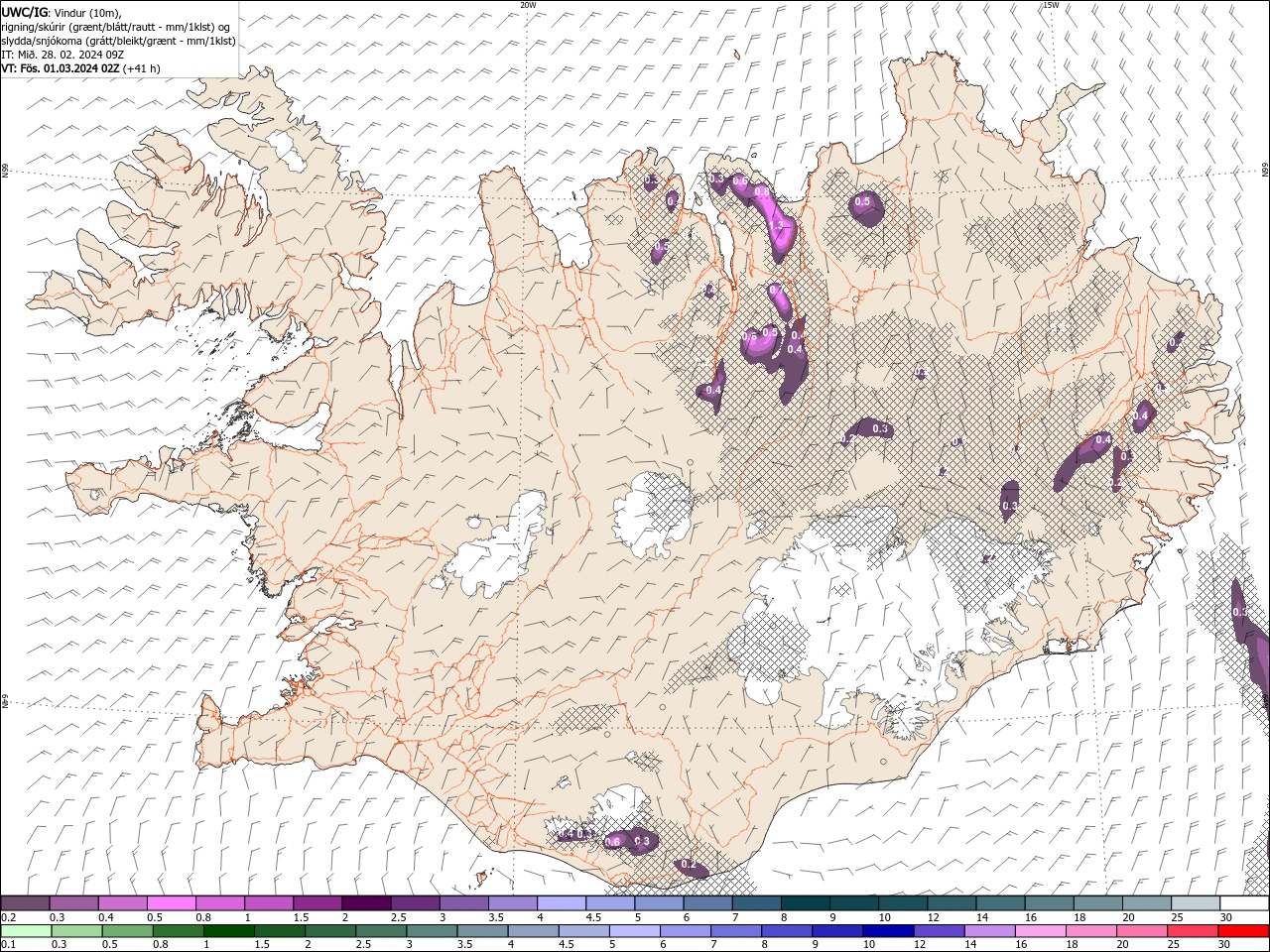Click the '25' number under top legend row
Screen dimensions: 1270x952
(x=1177, y=917)
